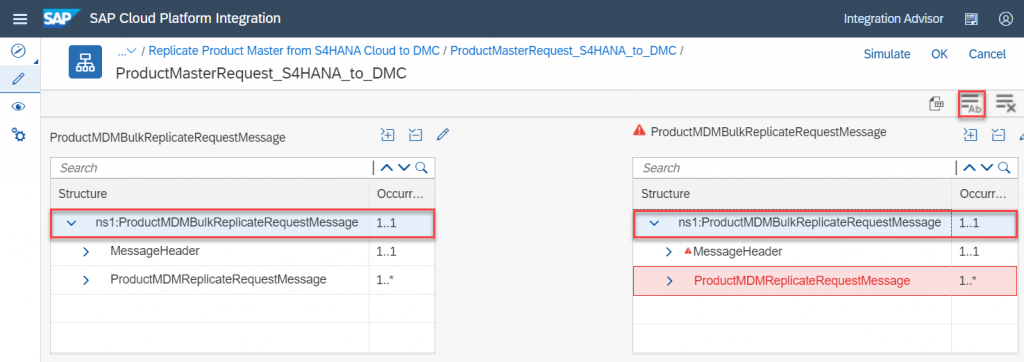The height and width of the screenshot is (362, 1024).
Task: Select source MessageHeader row
Action: pos(243,252)
